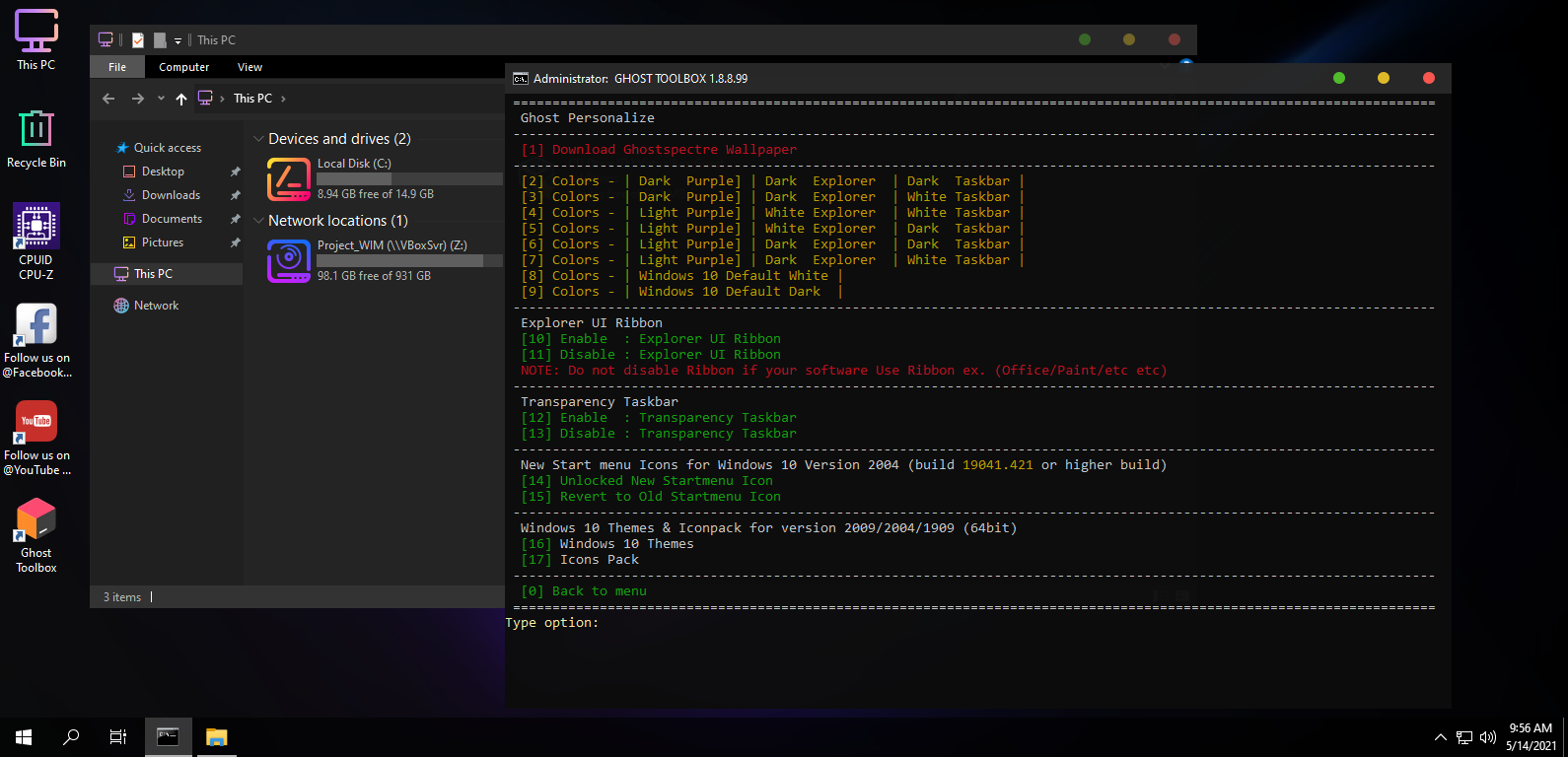The image size is (1568, 757).
Task: Select This PC in the navigation pane
Action: [167, 274]
